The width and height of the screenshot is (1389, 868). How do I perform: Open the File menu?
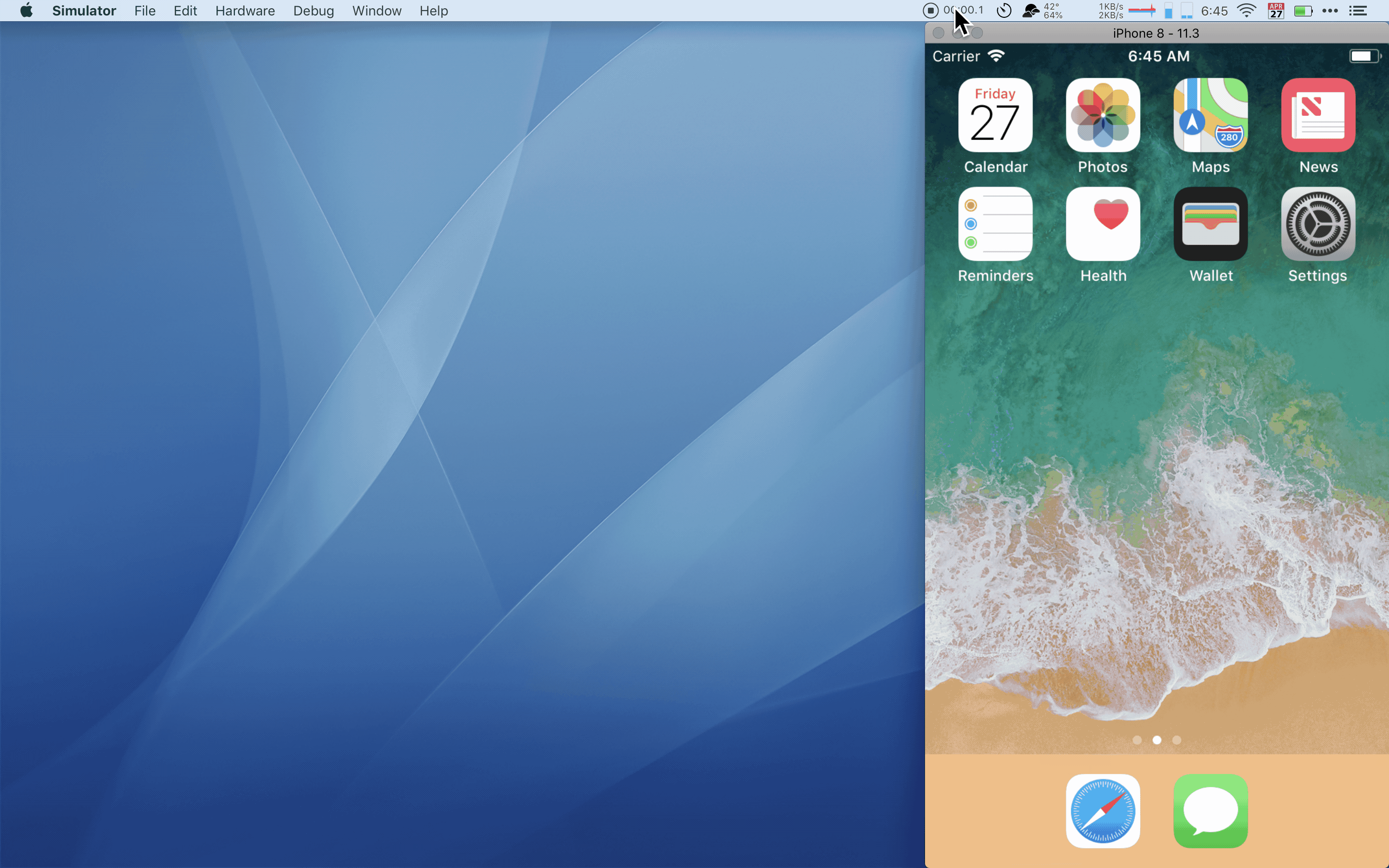(x=145, y=11)
